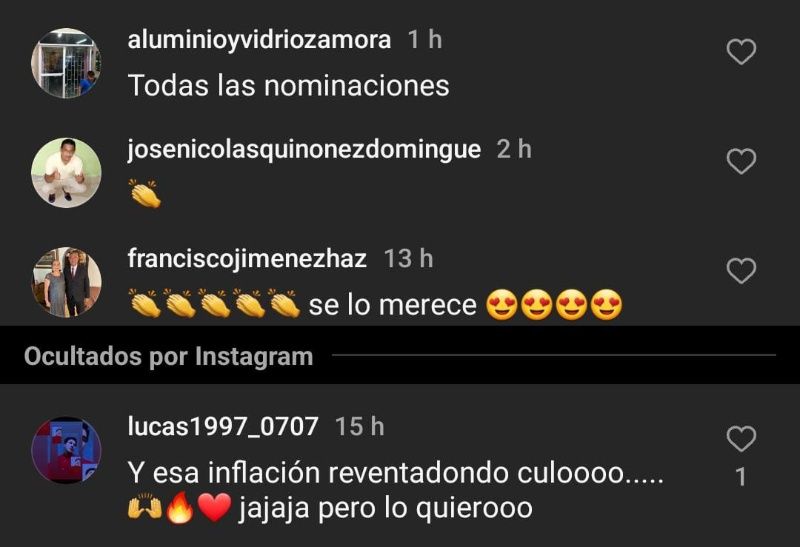Like the comment by aluminioyvidriozamora
This screenshot has width=800, height=547.
coord(741,52)
